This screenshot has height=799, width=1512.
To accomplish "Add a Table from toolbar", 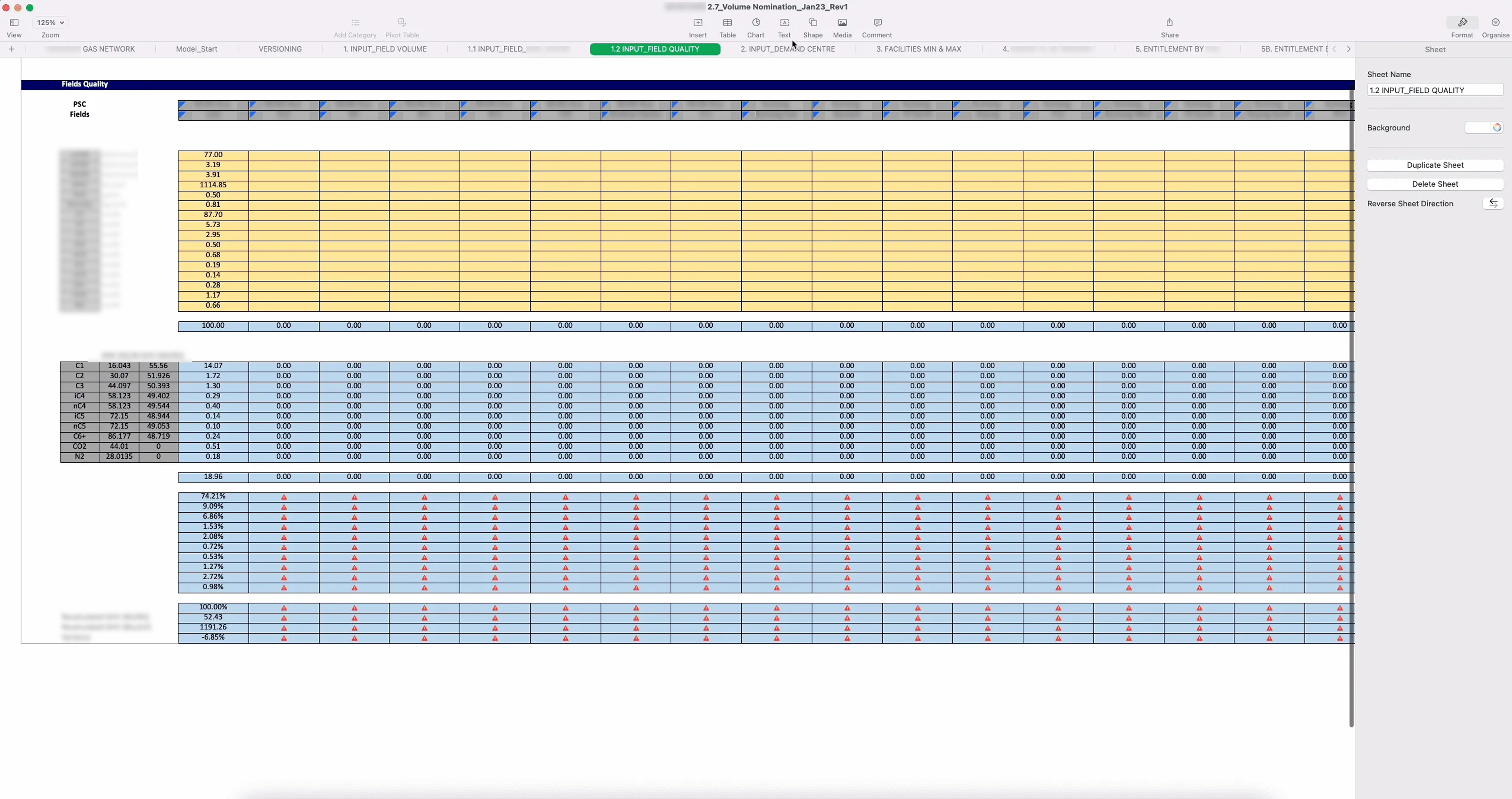I will click(x=727, y=23).
